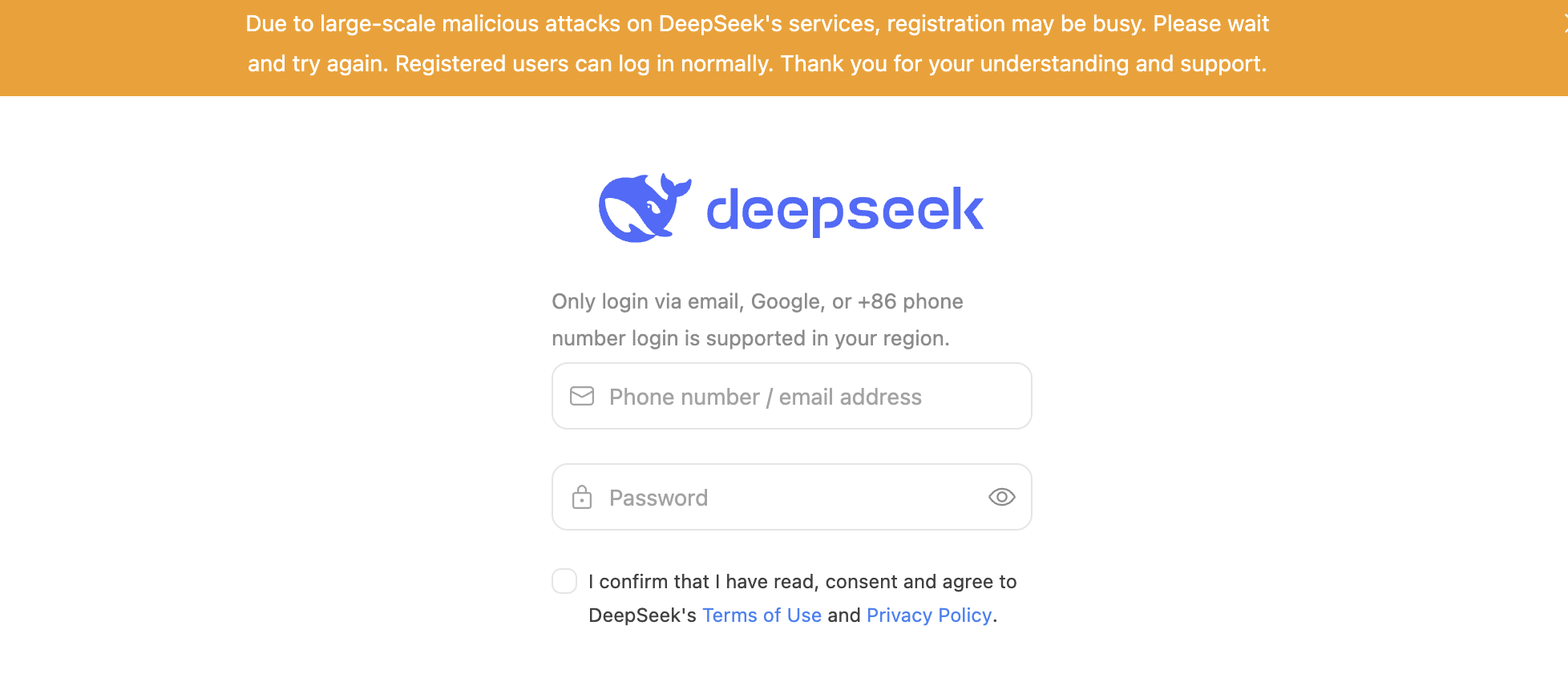The image size is (1568, 686).
Task: Click the orange malicious attacks notice text
Action: coord(758,44)
